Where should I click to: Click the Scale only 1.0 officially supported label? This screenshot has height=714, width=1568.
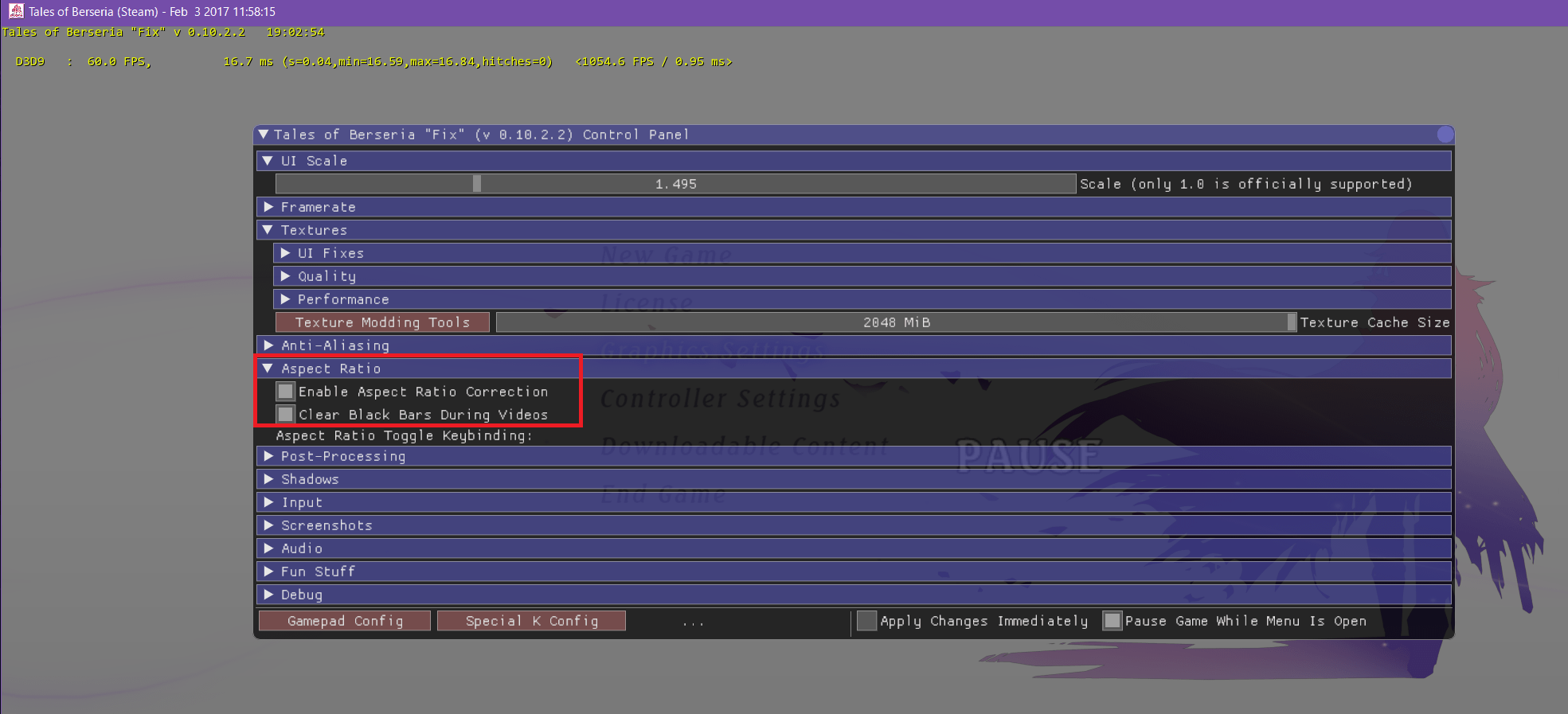[x=1245, y=184]
